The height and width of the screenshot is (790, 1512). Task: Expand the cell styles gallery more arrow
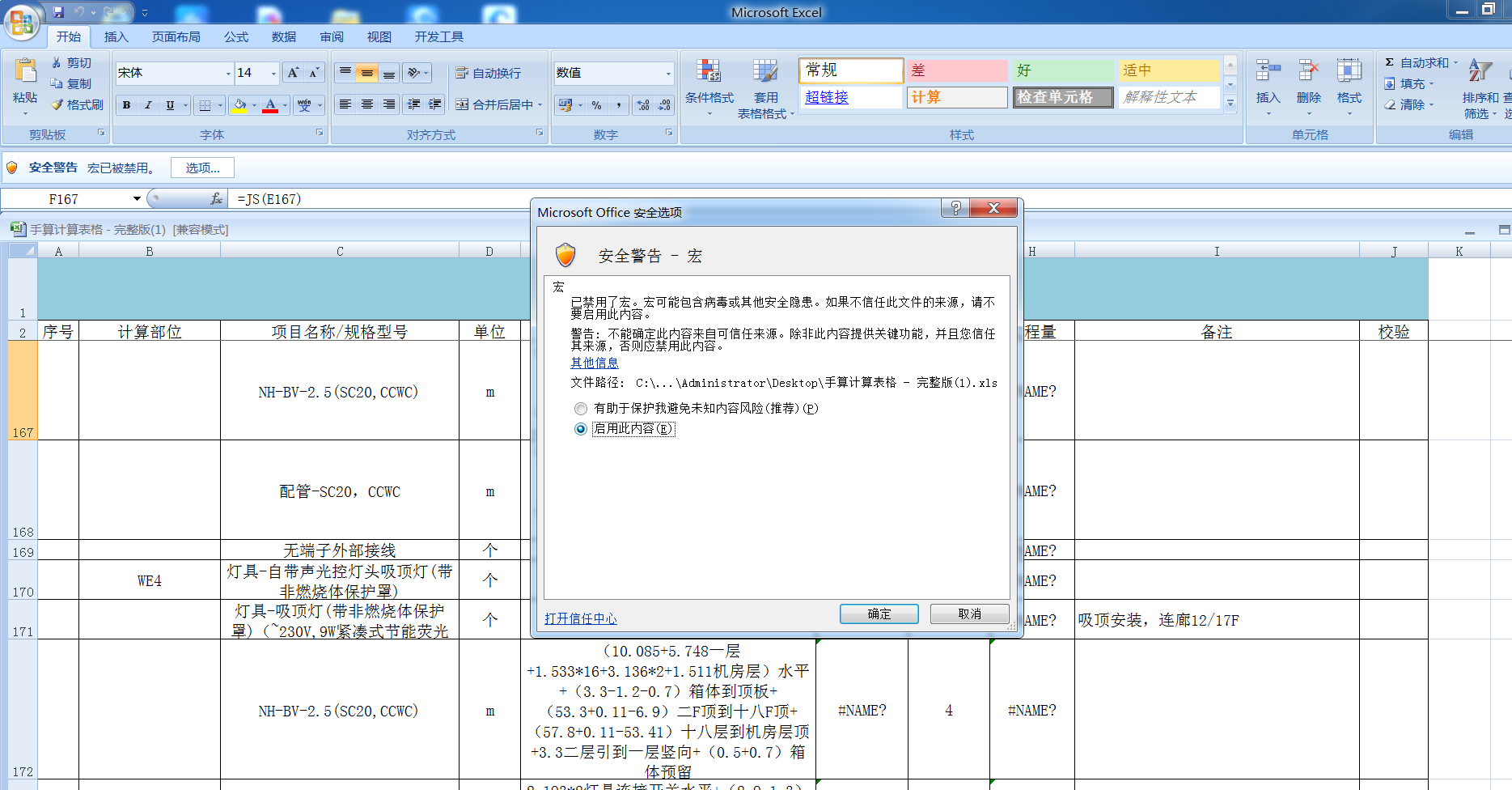pyautogui.click(x=1230, y=103)
